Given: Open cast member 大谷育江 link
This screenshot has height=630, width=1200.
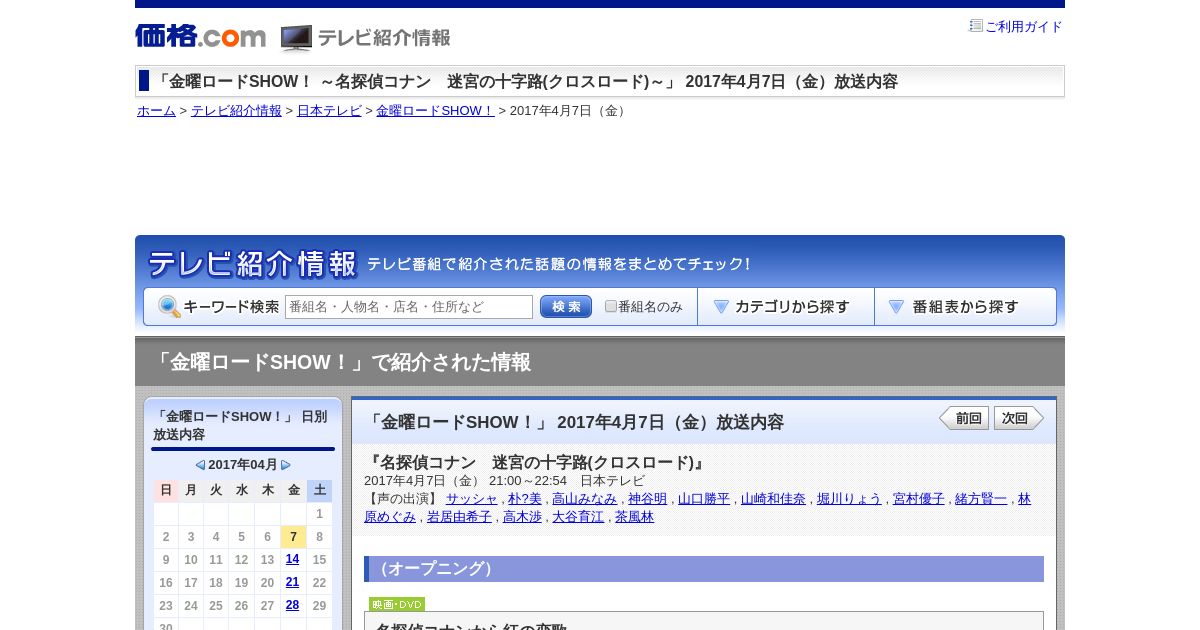Looking at the screenshot, I should (x=578, y=517).
